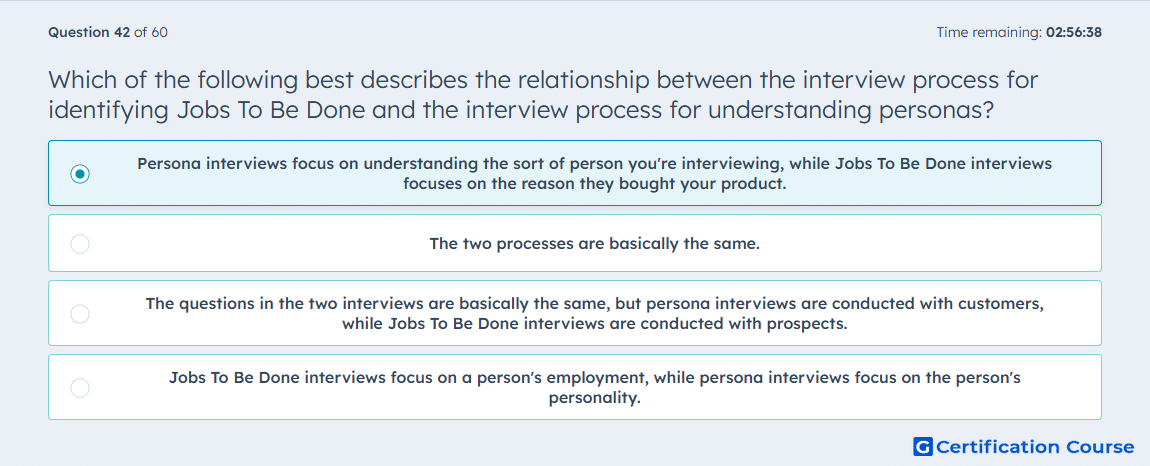Select radio button for 'The two processes are basically the same'
The height and width of the screenshot is (466, 1150).
coord(80,244)
